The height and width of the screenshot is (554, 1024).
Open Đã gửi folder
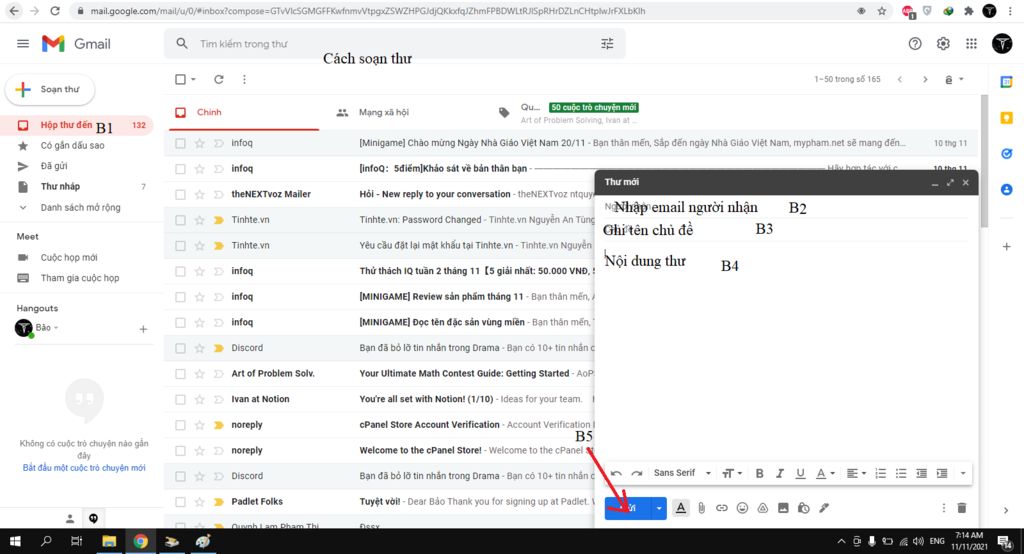(x=54, y=166)
